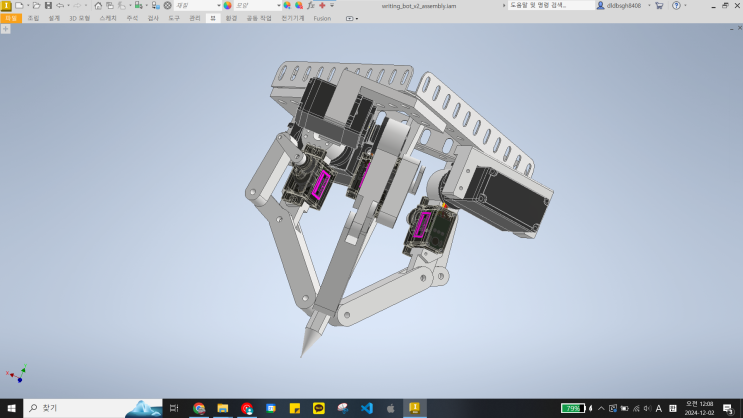Image resolution: width=743 pixels, height=418 pixels.
Task: Customize the quick access toolbar dropdown
Action: coord(332,6)
